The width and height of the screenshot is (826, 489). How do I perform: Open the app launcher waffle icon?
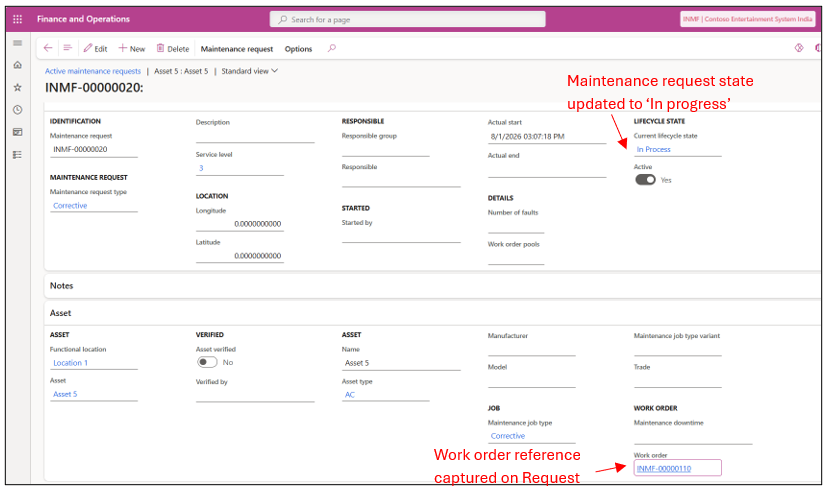[x=17, y=19]
